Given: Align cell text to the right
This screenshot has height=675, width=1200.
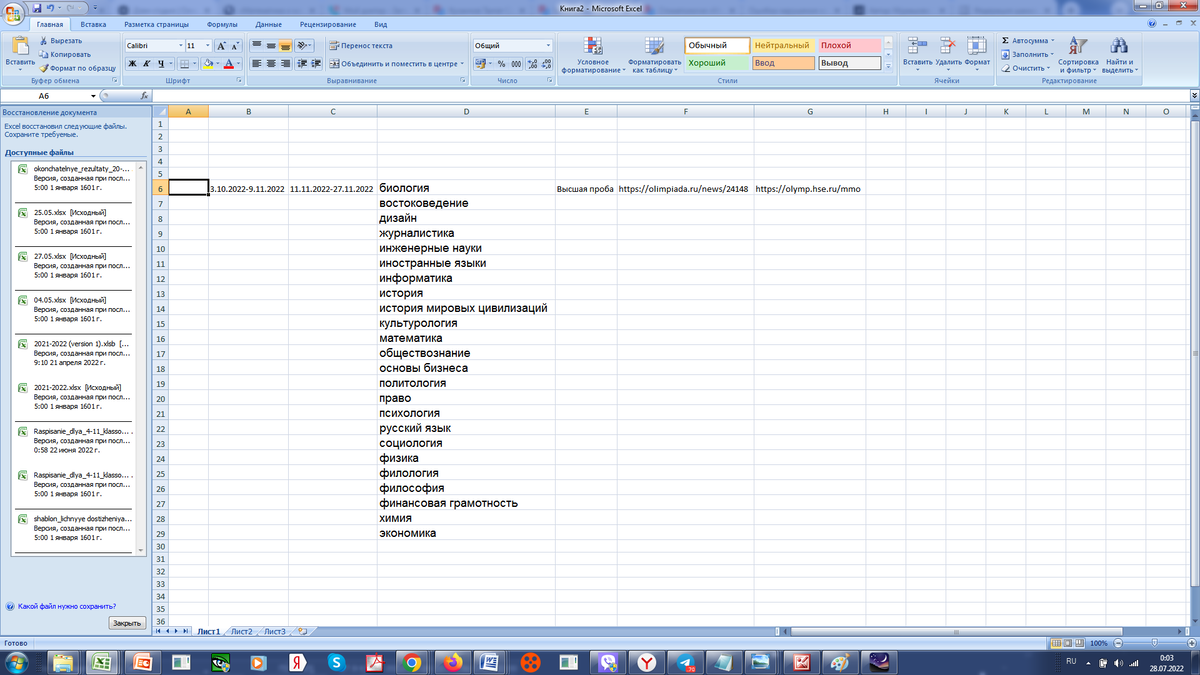Looking at the screenshot, I should point(285,63).
